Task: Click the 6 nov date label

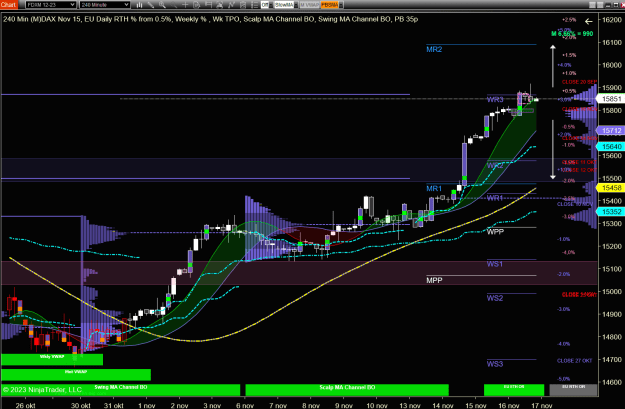Action: coord(245,405)
